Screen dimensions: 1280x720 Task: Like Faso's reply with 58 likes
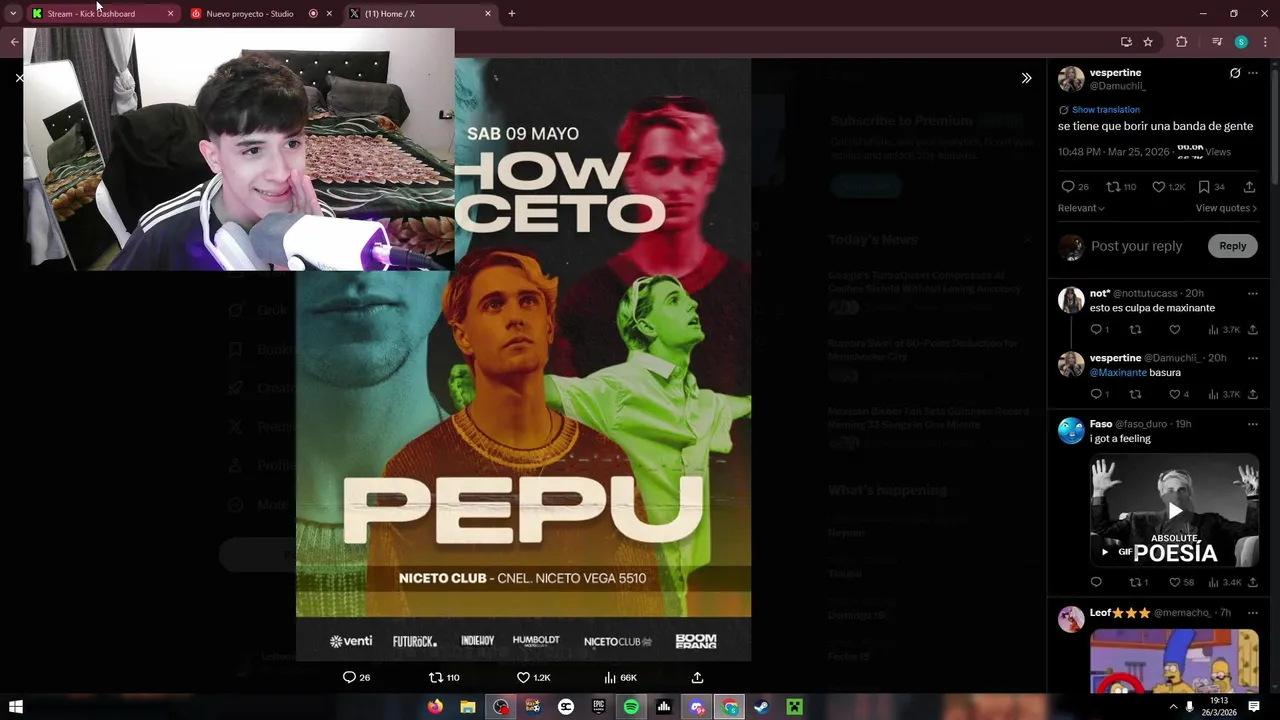tap(1181, 582)
